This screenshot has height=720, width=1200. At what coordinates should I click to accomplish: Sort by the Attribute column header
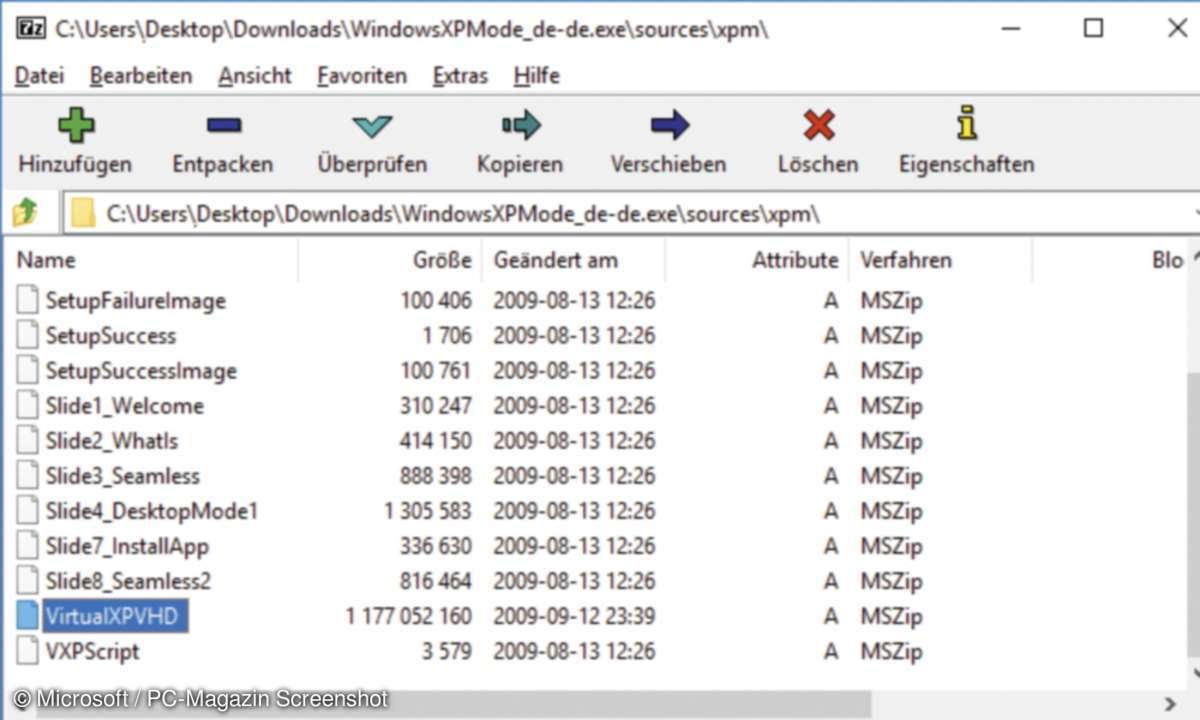(x=757, y=260)
